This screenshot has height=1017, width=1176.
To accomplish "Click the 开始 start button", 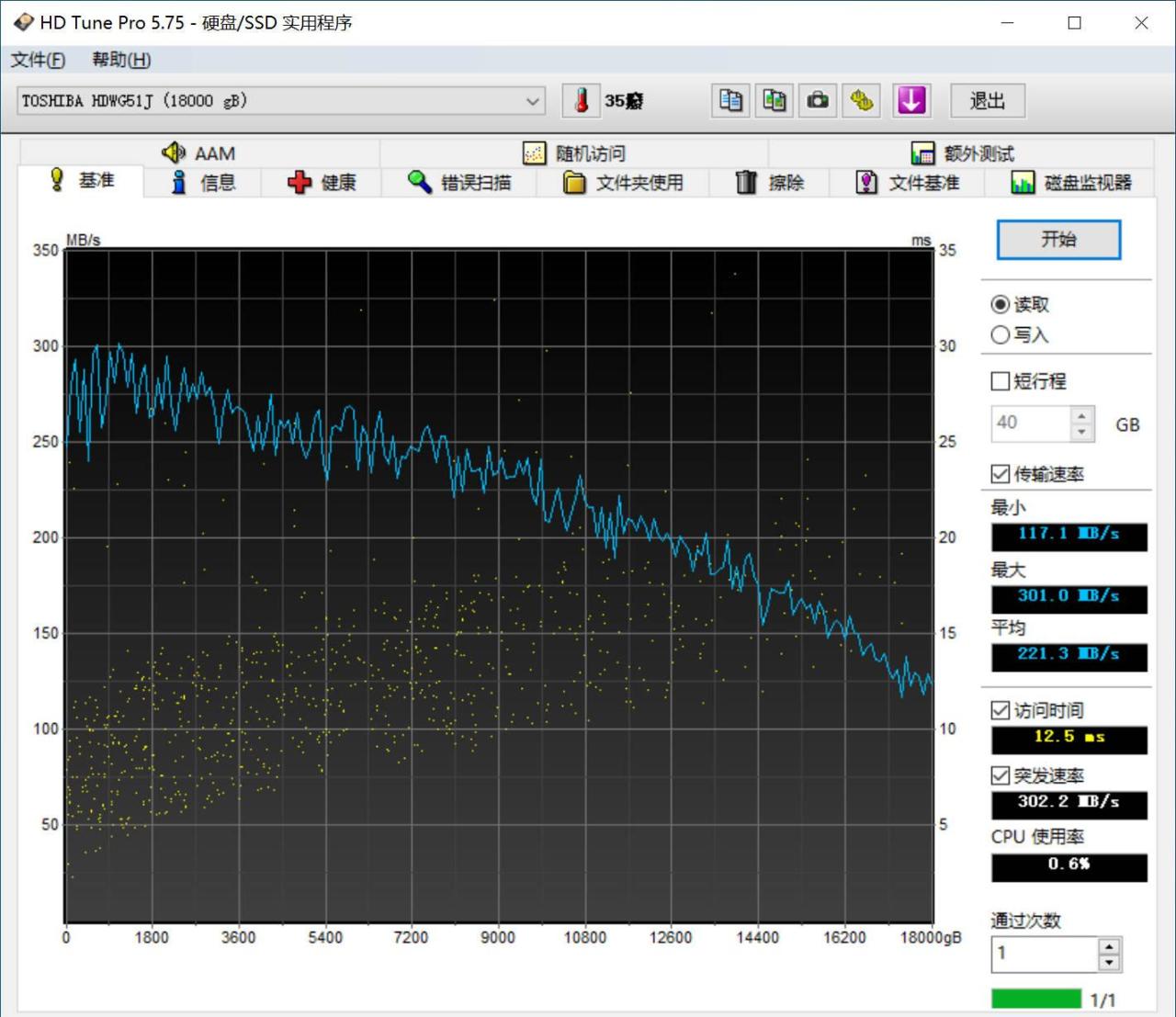I will coord(1058,240).
